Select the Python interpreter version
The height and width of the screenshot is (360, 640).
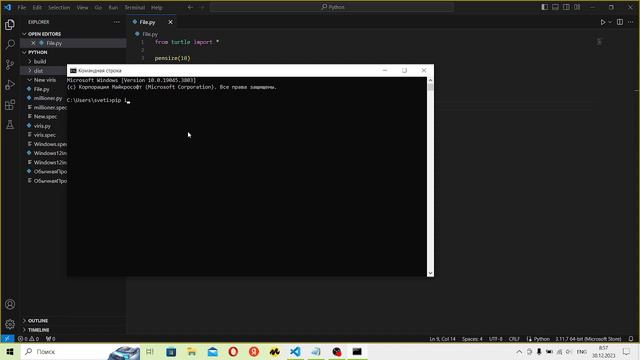click(x=588, y=339)
